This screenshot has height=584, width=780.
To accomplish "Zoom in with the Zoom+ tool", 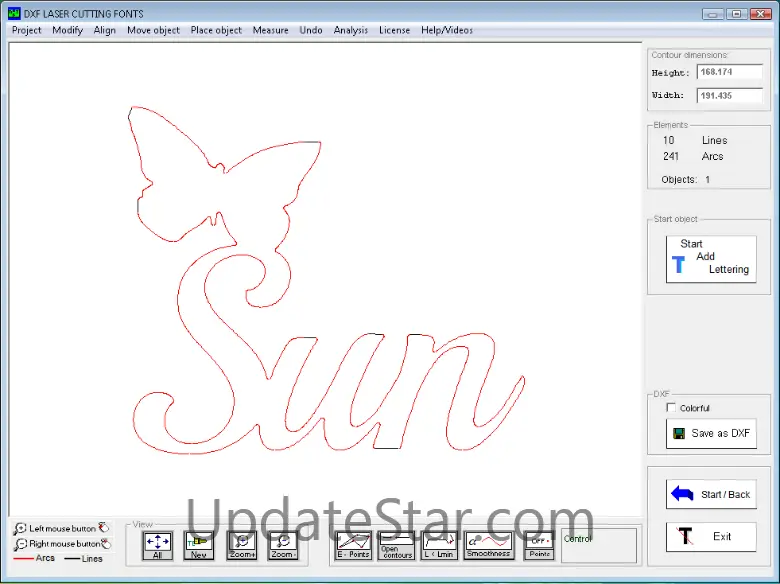I will coord(241,545).
